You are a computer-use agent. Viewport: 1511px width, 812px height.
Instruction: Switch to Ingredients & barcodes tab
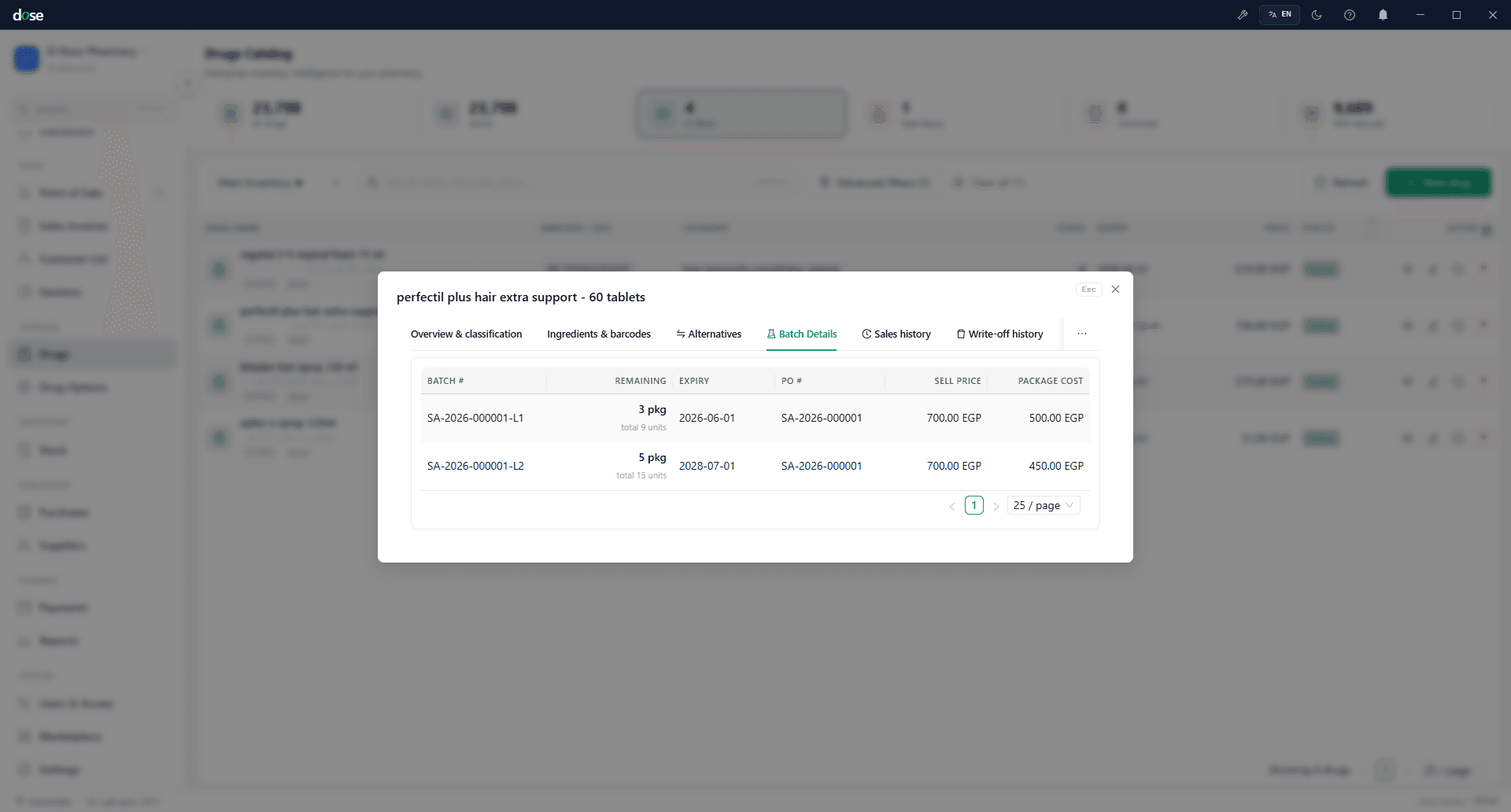point(599,334)
